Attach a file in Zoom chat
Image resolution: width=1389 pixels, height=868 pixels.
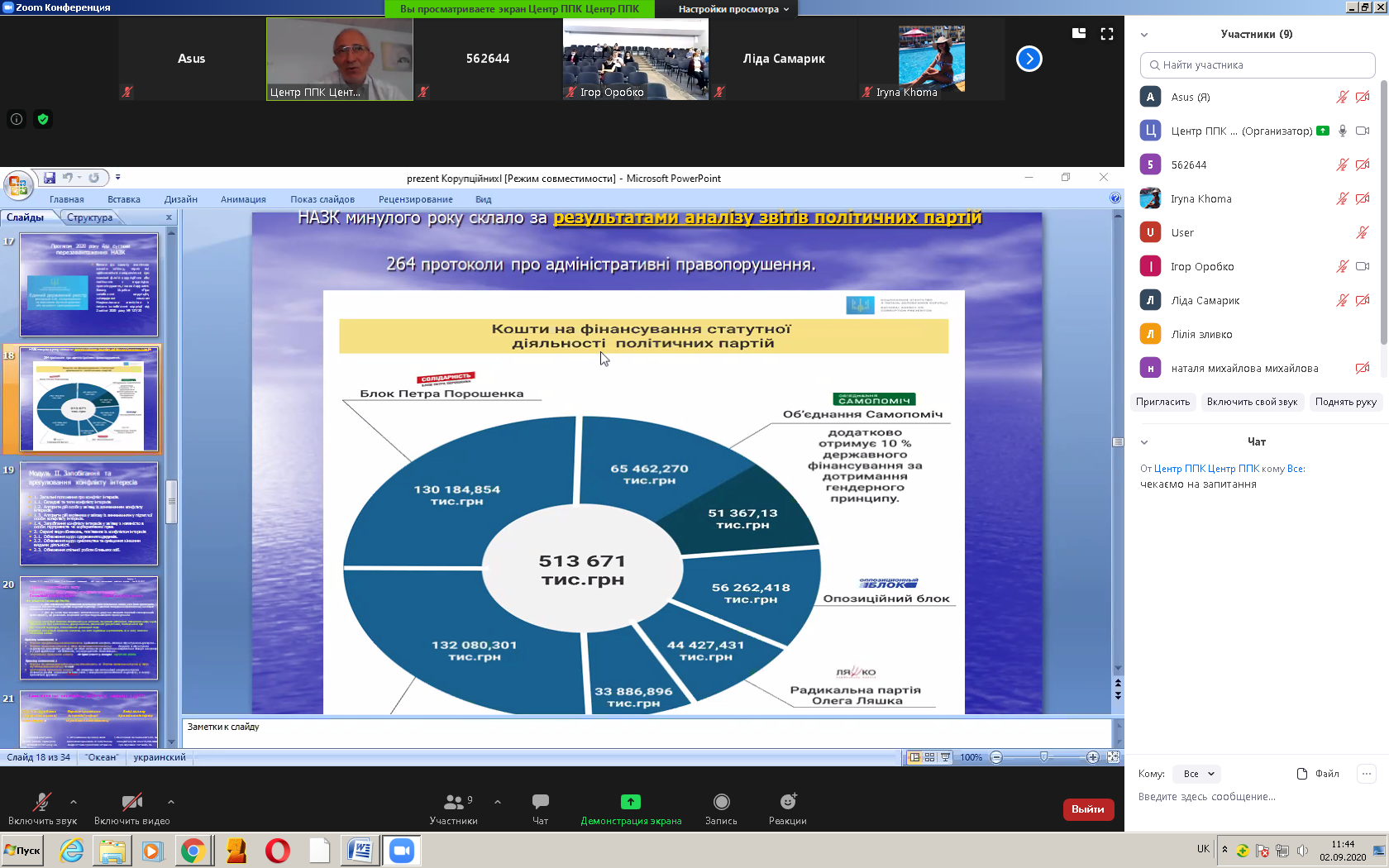pyautogui.click(x=1318, y=774)
